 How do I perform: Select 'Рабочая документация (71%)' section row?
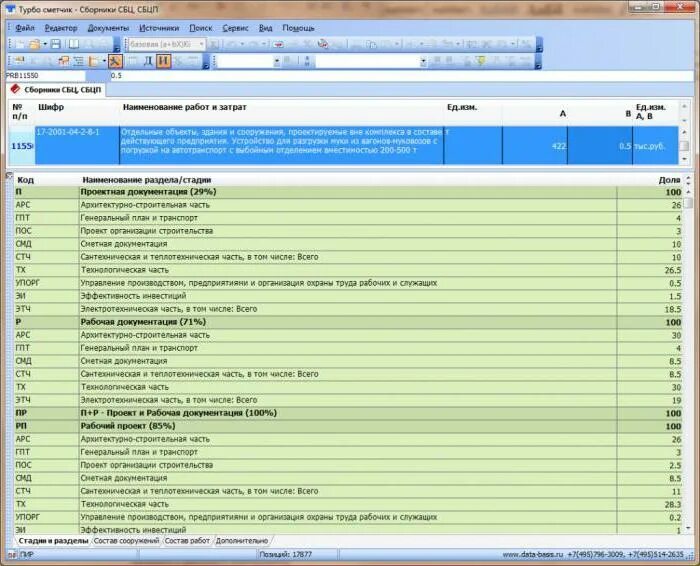(348, 322)
